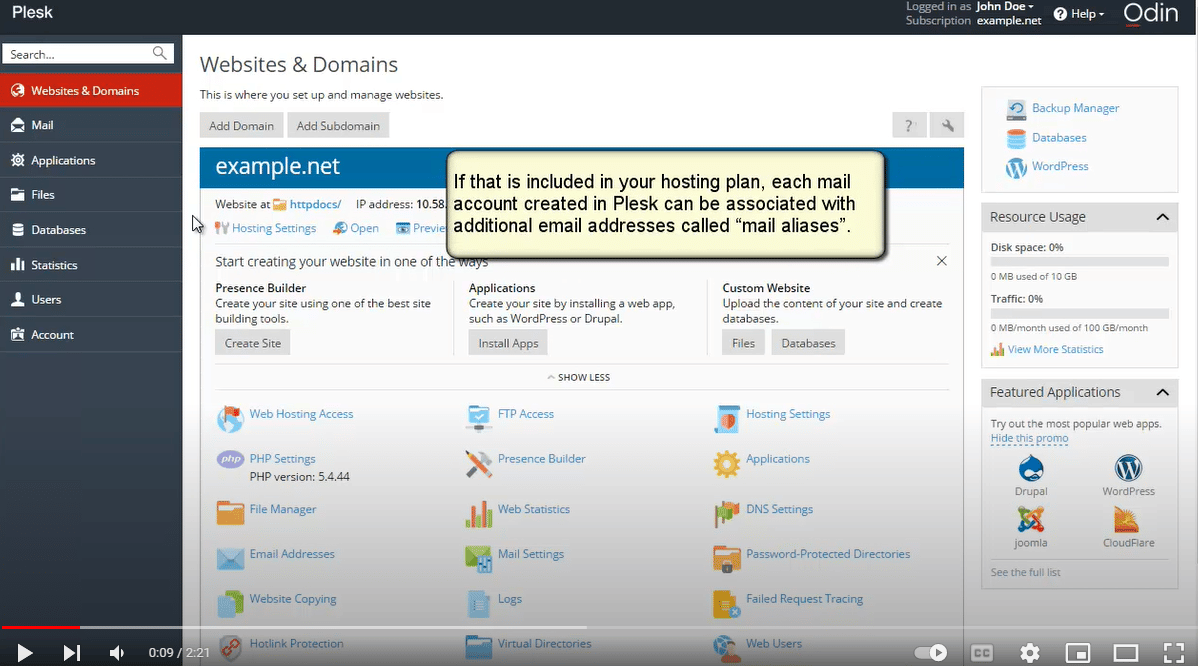Click the Hotlink Protection icon
The height and width of the screenshot is (666, 1198).
[230, 648]
